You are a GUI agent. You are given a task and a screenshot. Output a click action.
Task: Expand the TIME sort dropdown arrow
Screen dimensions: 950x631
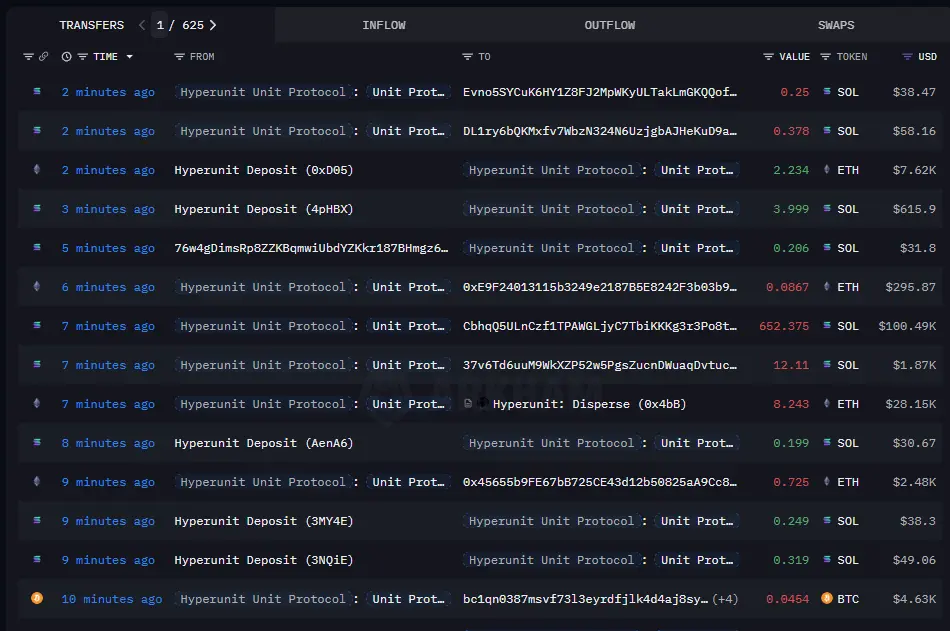pyautogui.click(x=130, y=56)
